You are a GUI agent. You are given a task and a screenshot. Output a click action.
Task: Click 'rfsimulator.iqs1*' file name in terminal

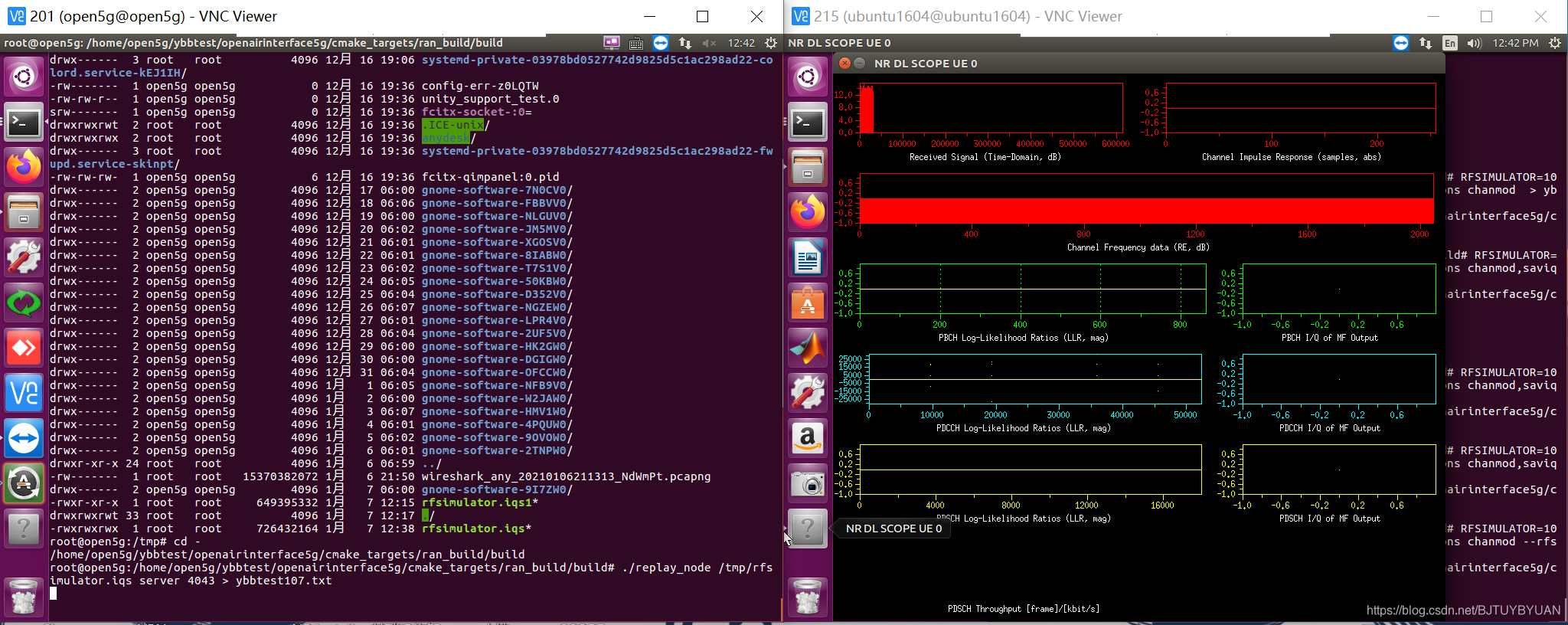click(480, 502)
